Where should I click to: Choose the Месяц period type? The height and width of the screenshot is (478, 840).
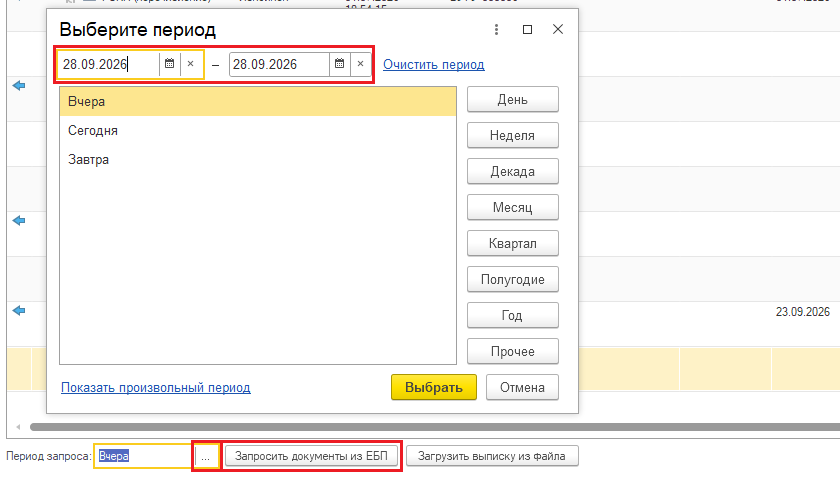point(513,207)
